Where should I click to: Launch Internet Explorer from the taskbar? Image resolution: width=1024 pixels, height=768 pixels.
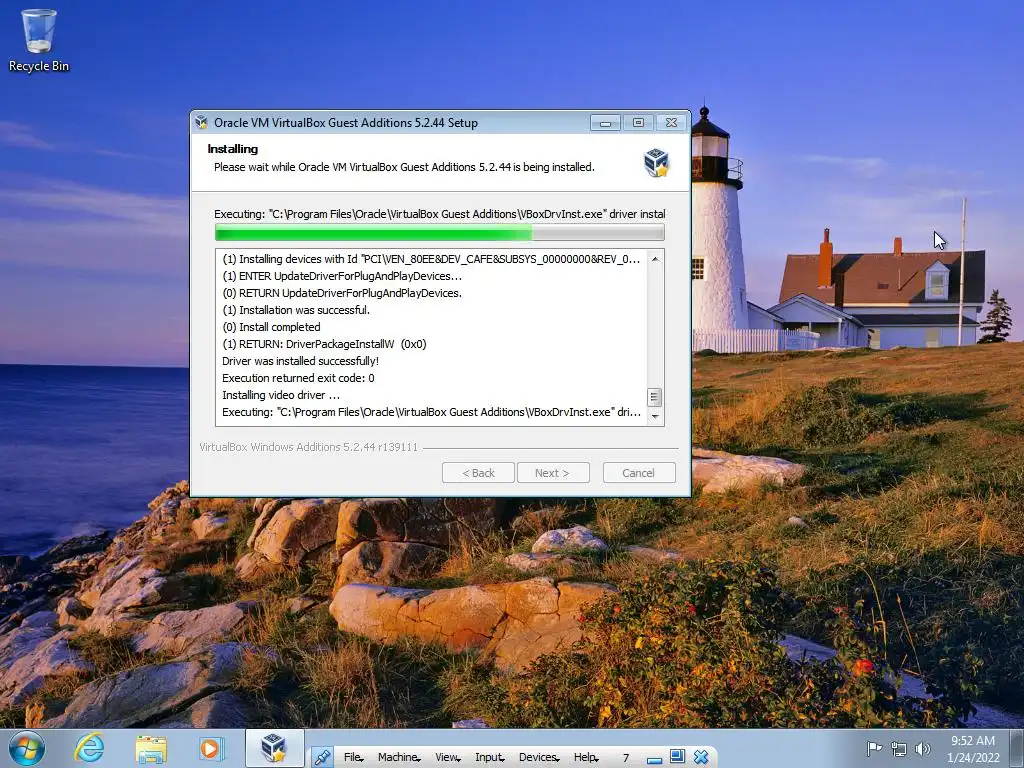pyautogui.click(x=89, y=748)
